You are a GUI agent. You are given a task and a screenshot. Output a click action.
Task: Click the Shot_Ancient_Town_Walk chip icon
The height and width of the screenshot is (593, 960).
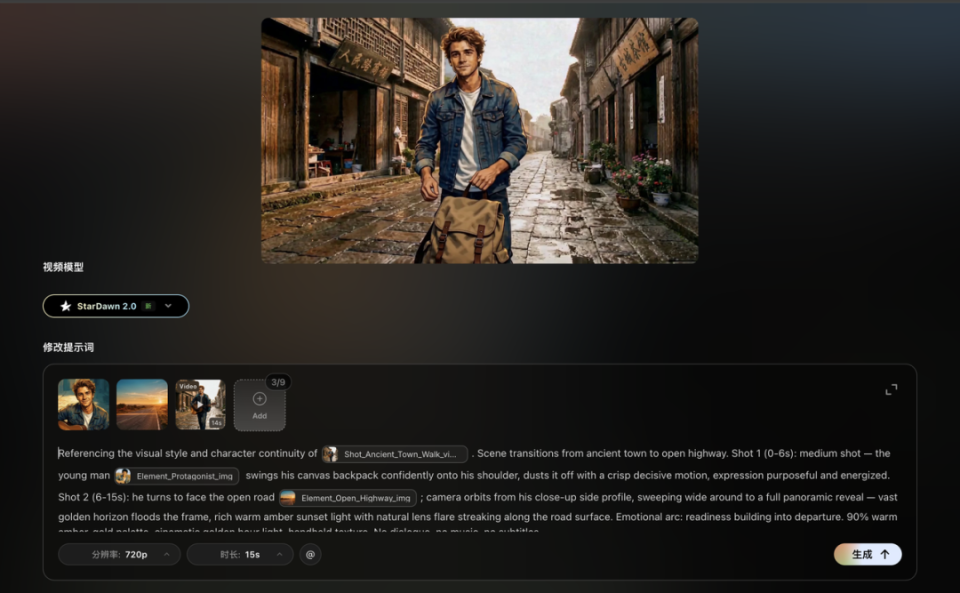[330, 454]
